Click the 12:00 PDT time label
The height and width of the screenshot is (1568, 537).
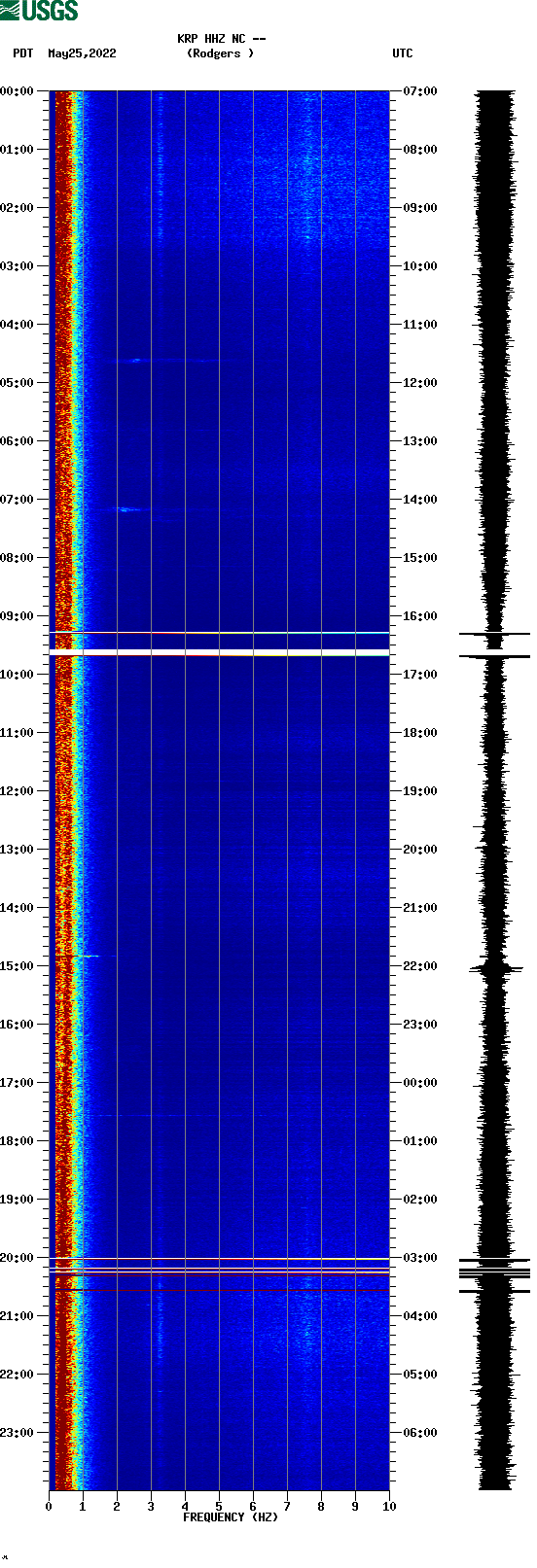(18, 791)
